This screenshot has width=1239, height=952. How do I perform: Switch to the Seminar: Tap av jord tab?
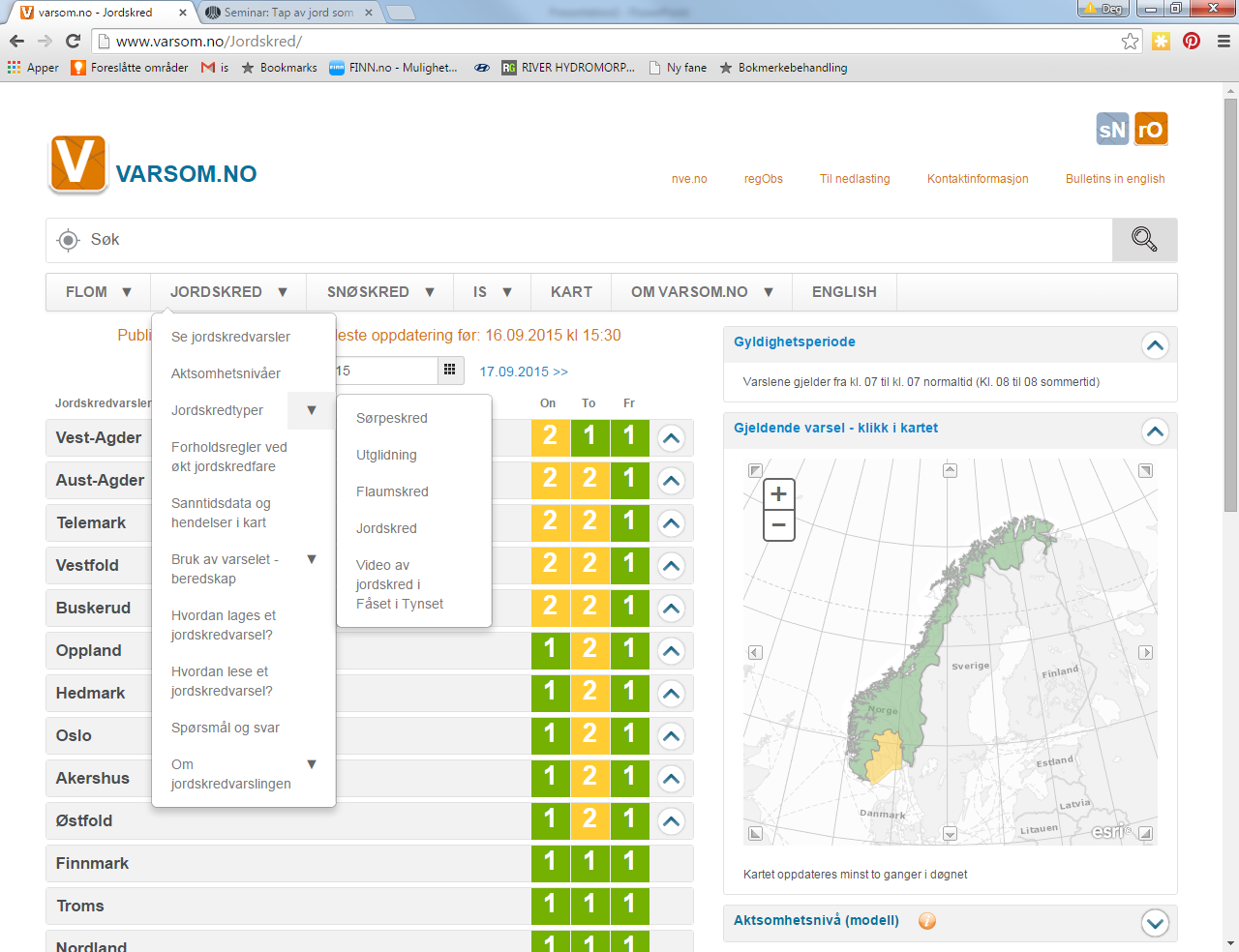287,13
